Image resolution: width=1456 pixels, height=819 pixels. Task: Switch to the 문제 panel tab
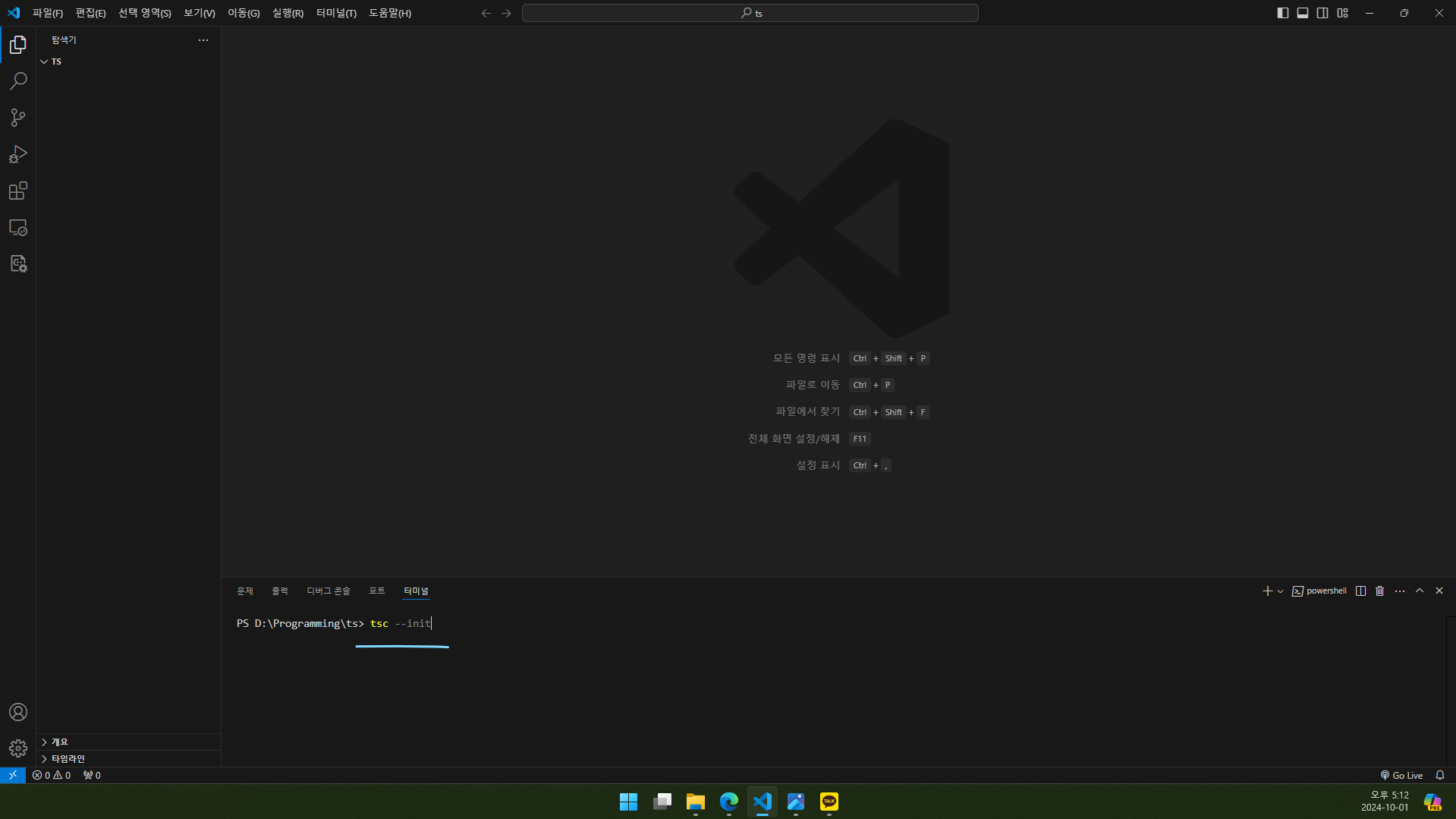pos(245,591)
